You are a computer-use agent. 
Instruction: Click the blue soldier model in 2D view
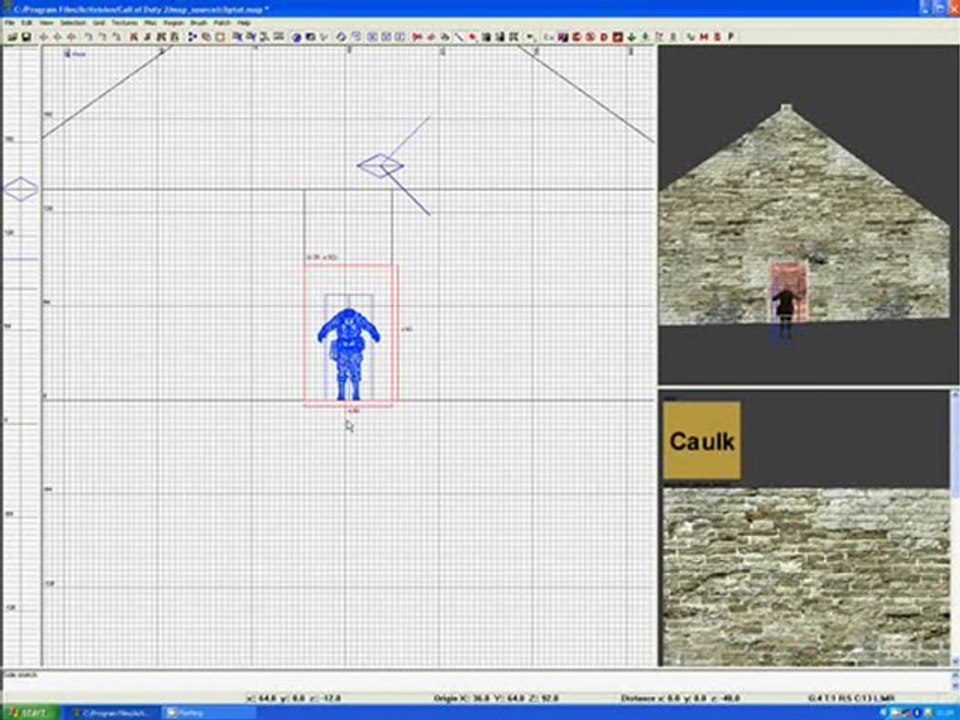348,354
